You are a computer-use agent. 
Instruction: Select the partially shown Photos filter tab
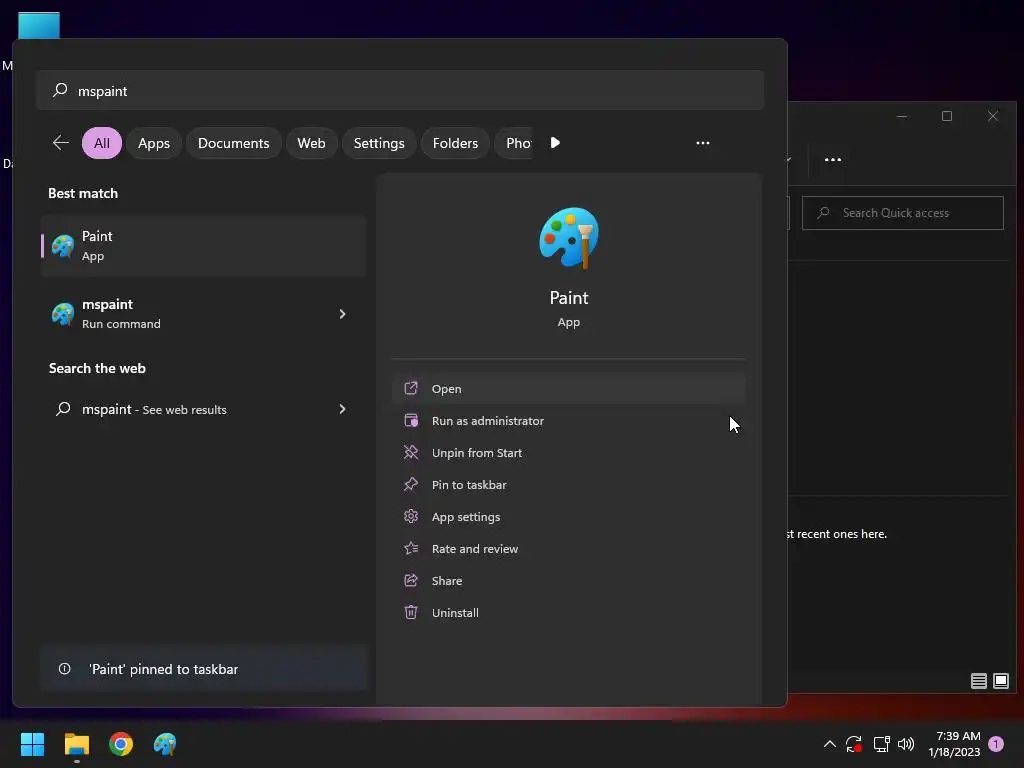[514, 143]
